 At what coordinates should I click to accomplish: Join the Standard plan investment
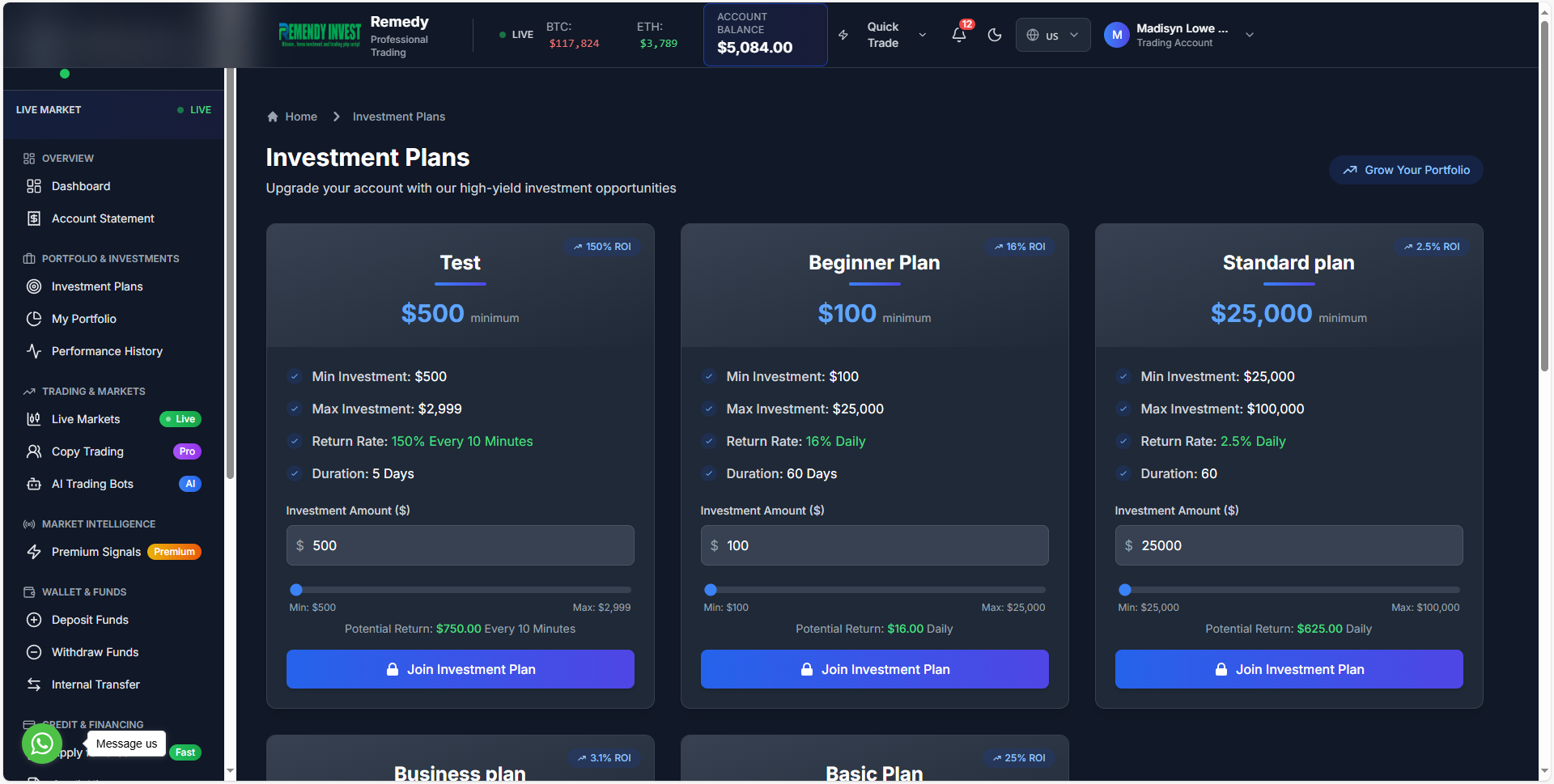1289,669
